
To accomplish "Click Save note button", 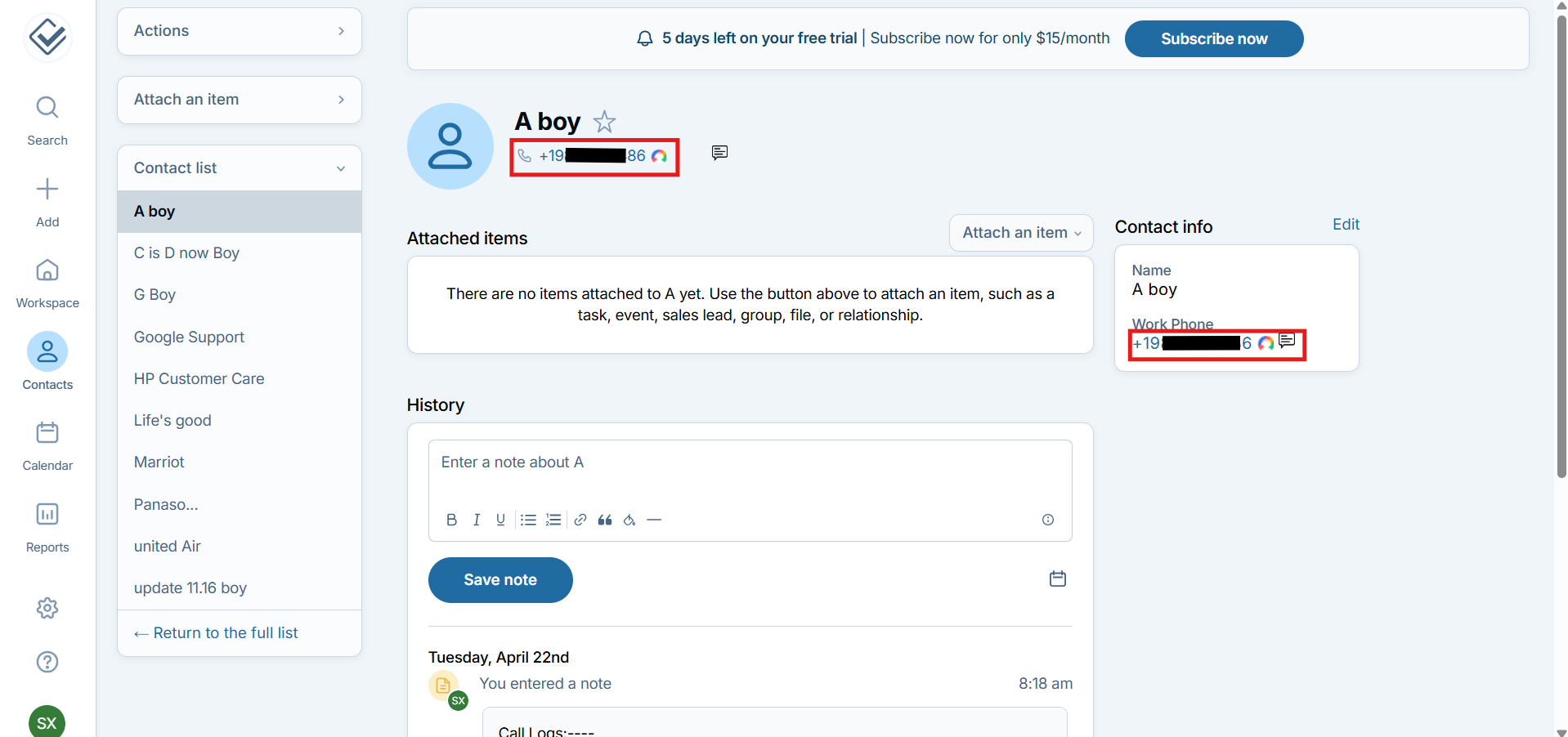I will [x=500, y=580].
